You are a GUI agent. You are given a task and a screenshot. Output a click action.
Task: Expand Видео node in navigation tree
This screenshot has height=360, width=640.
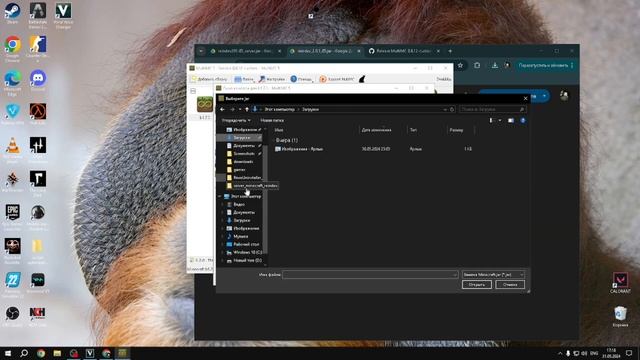tap(223, 204)
